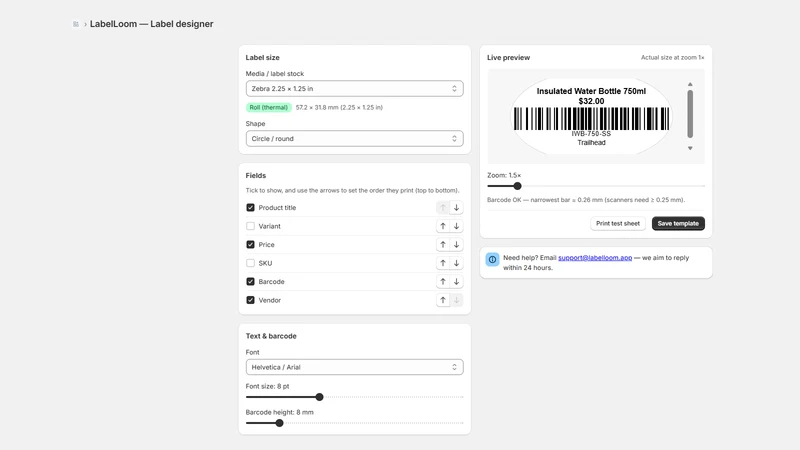
Task: Enable the Variant field checkbox
Action: 251,226
